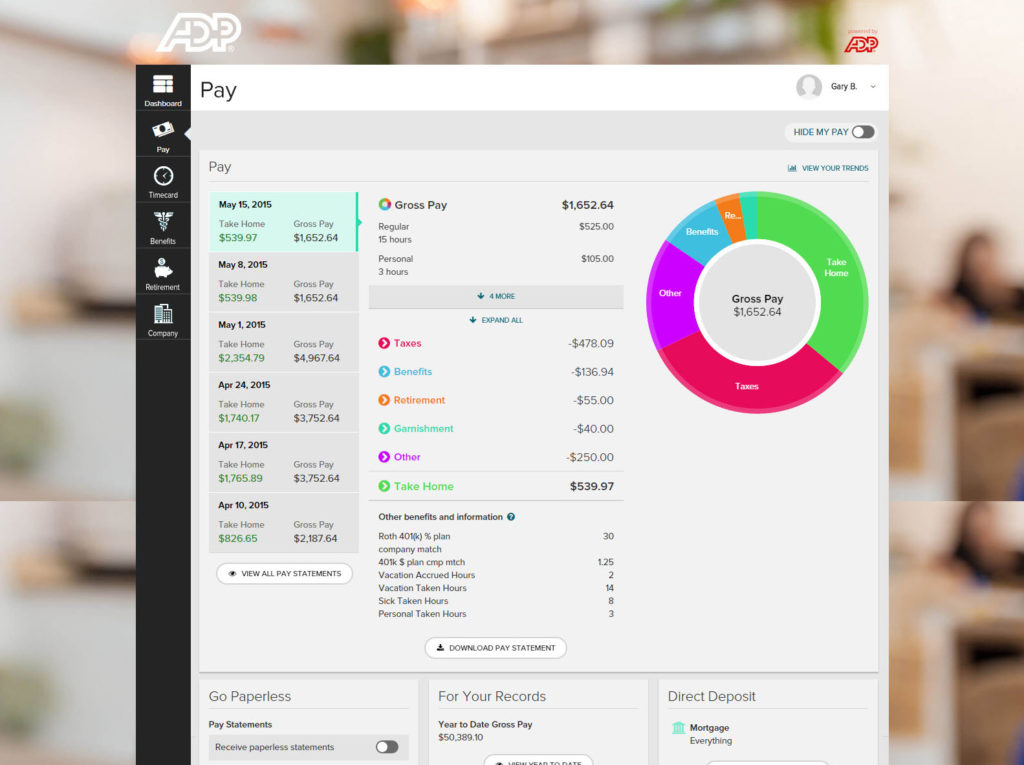
Task: Navigate to the Dashboard menu item
Action: tap(162, 90)
